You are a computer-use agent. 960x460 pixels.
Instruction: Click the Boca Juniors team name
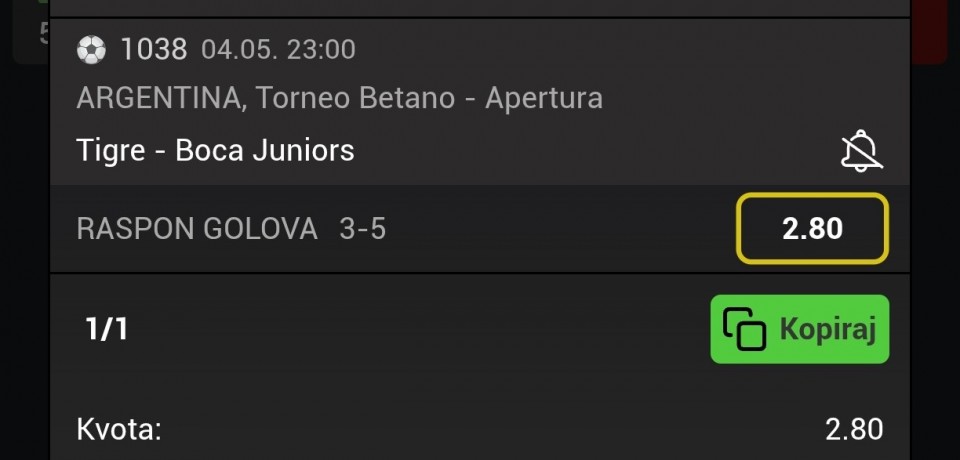265,150
